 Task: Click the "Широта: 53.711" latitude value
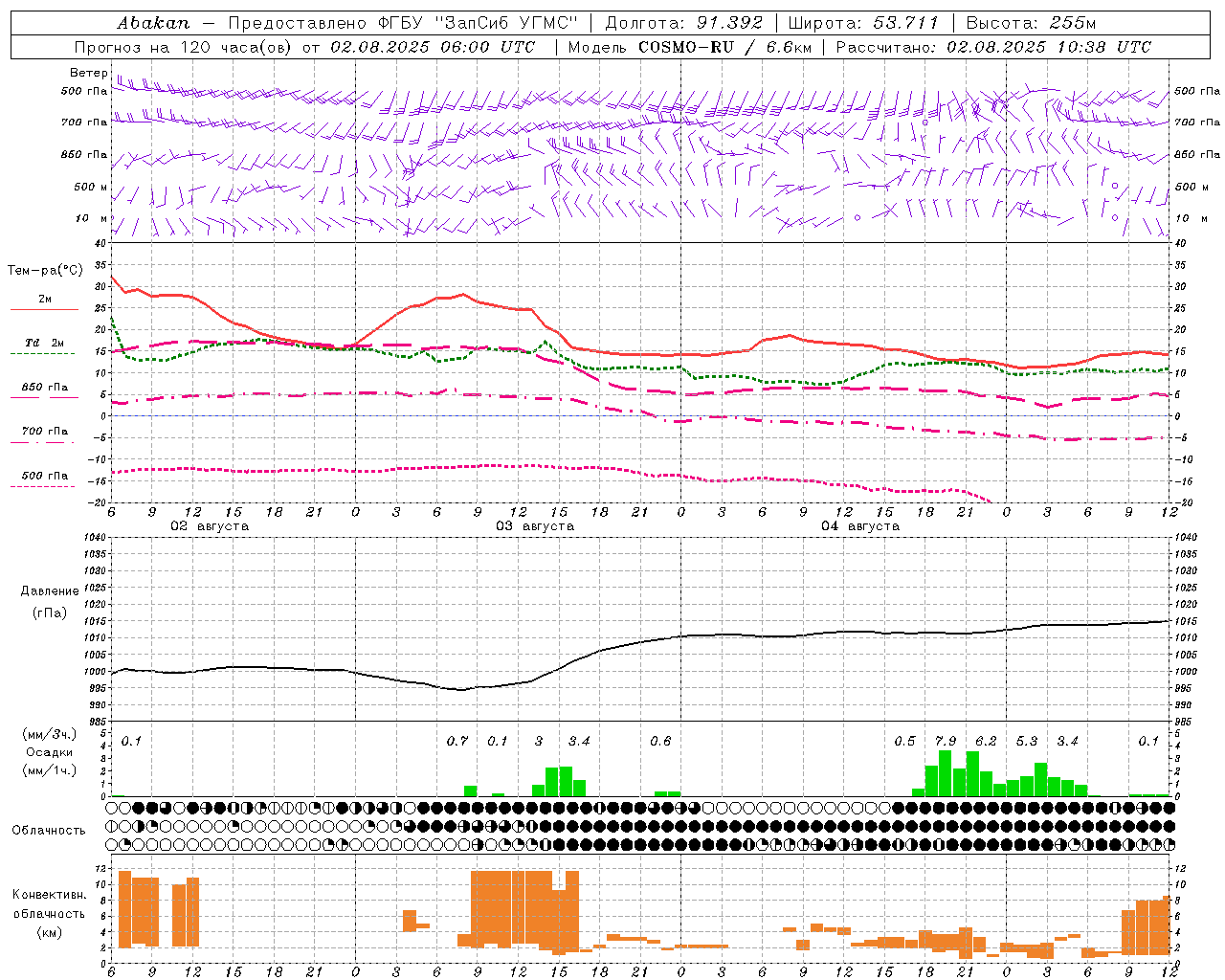pyautogui.click(x=863, y=23)
